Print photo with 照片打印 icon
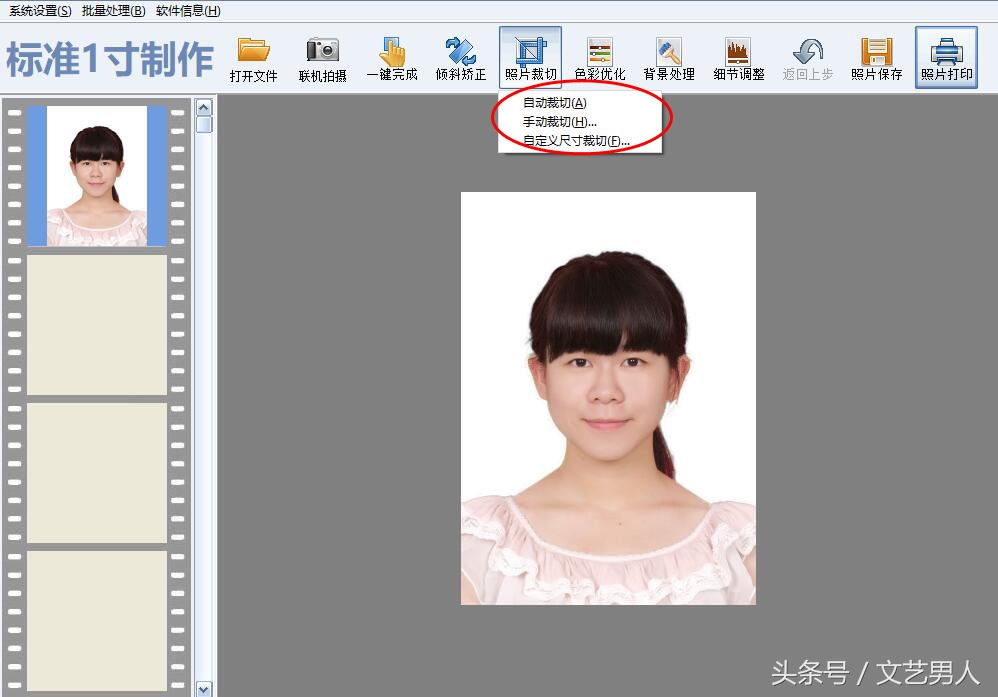 pyautogui.click(x=946, y=57)
